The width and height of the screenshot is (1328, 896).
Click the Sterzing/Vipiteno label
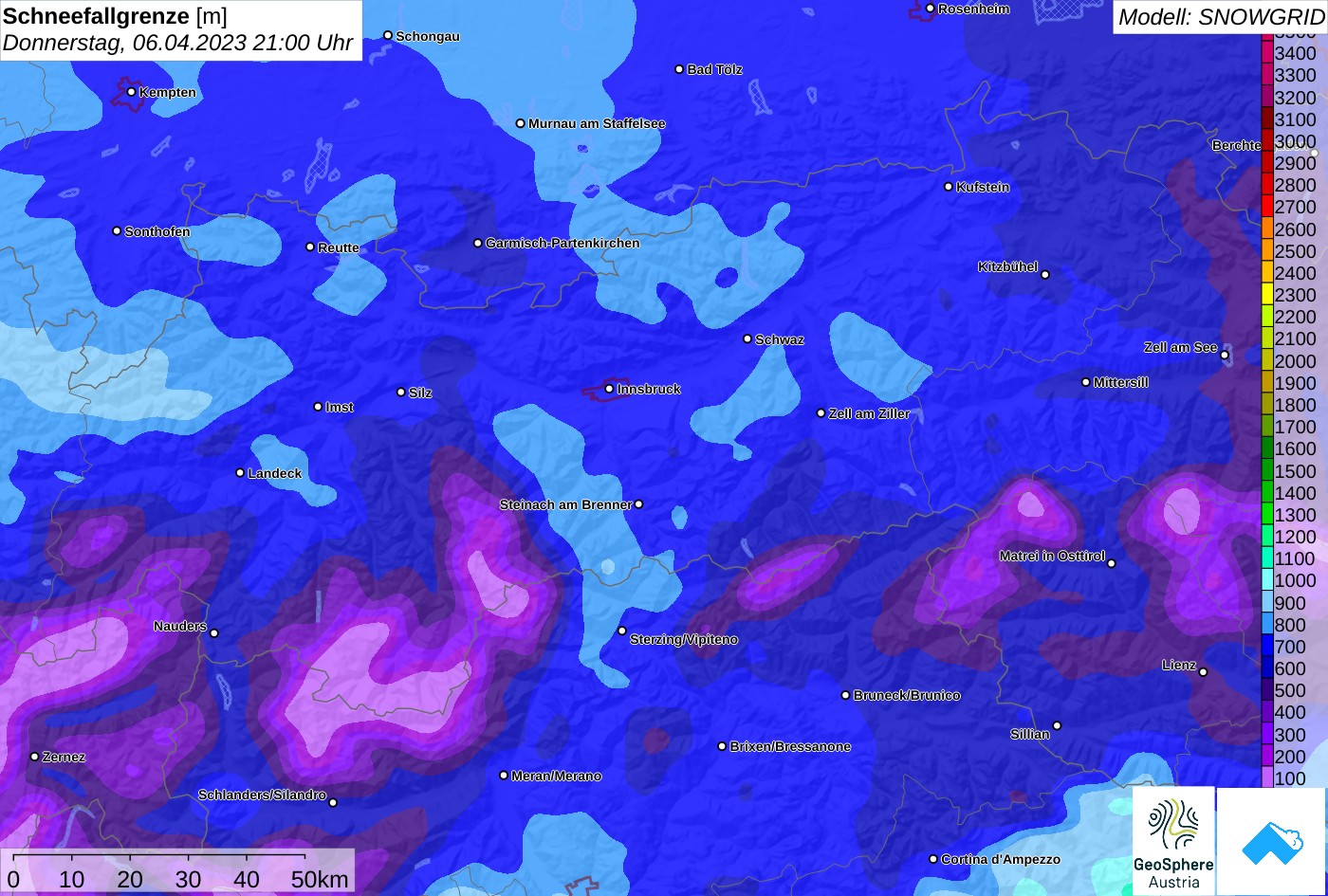684,640
